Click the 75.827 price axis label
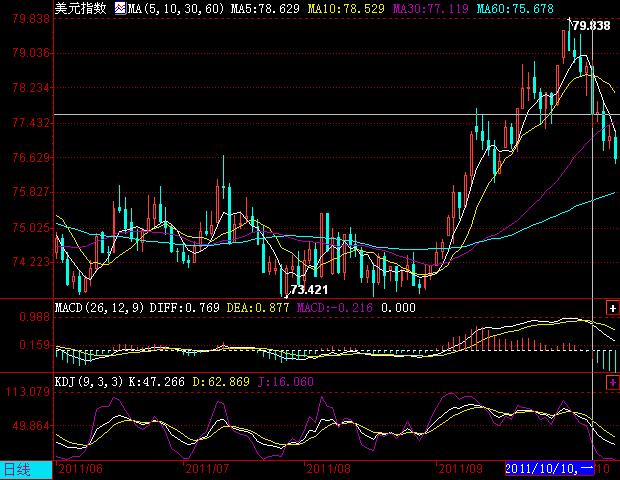The height and width of the screenshot is (480, 620). point(31,192)
